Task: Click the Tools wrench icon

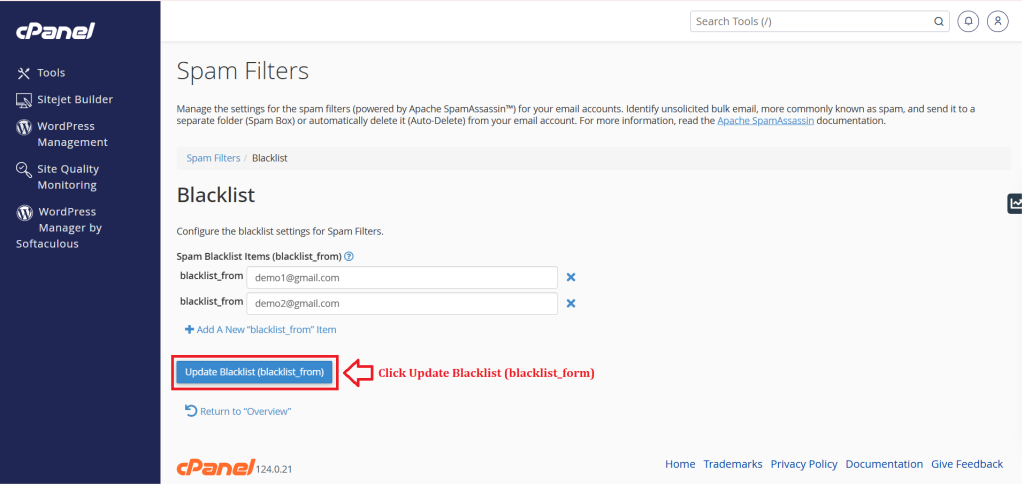Action: pyautogui.click(x=24, y=73)
